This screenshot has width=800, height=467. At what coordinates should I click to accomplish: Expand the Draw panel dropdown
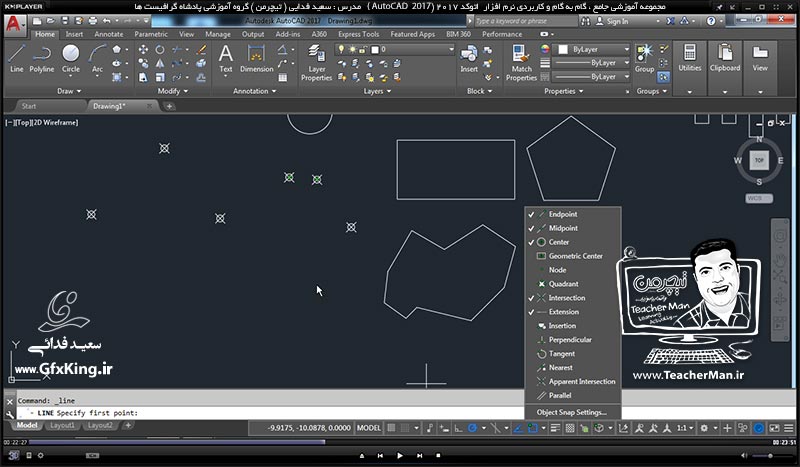(69, 91)
